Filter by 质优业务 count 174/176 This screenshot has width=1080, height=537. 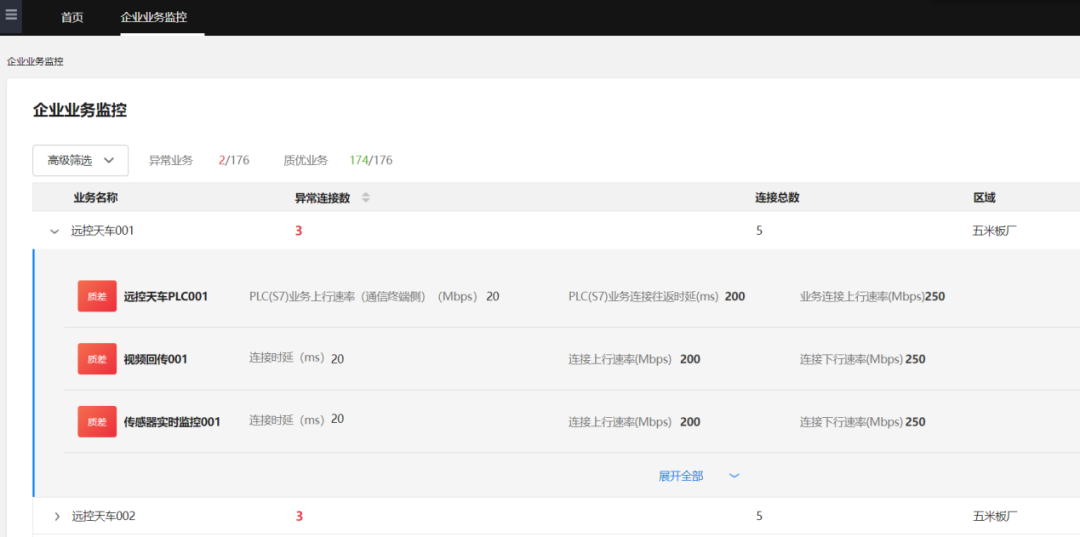(x=370, y=160)
